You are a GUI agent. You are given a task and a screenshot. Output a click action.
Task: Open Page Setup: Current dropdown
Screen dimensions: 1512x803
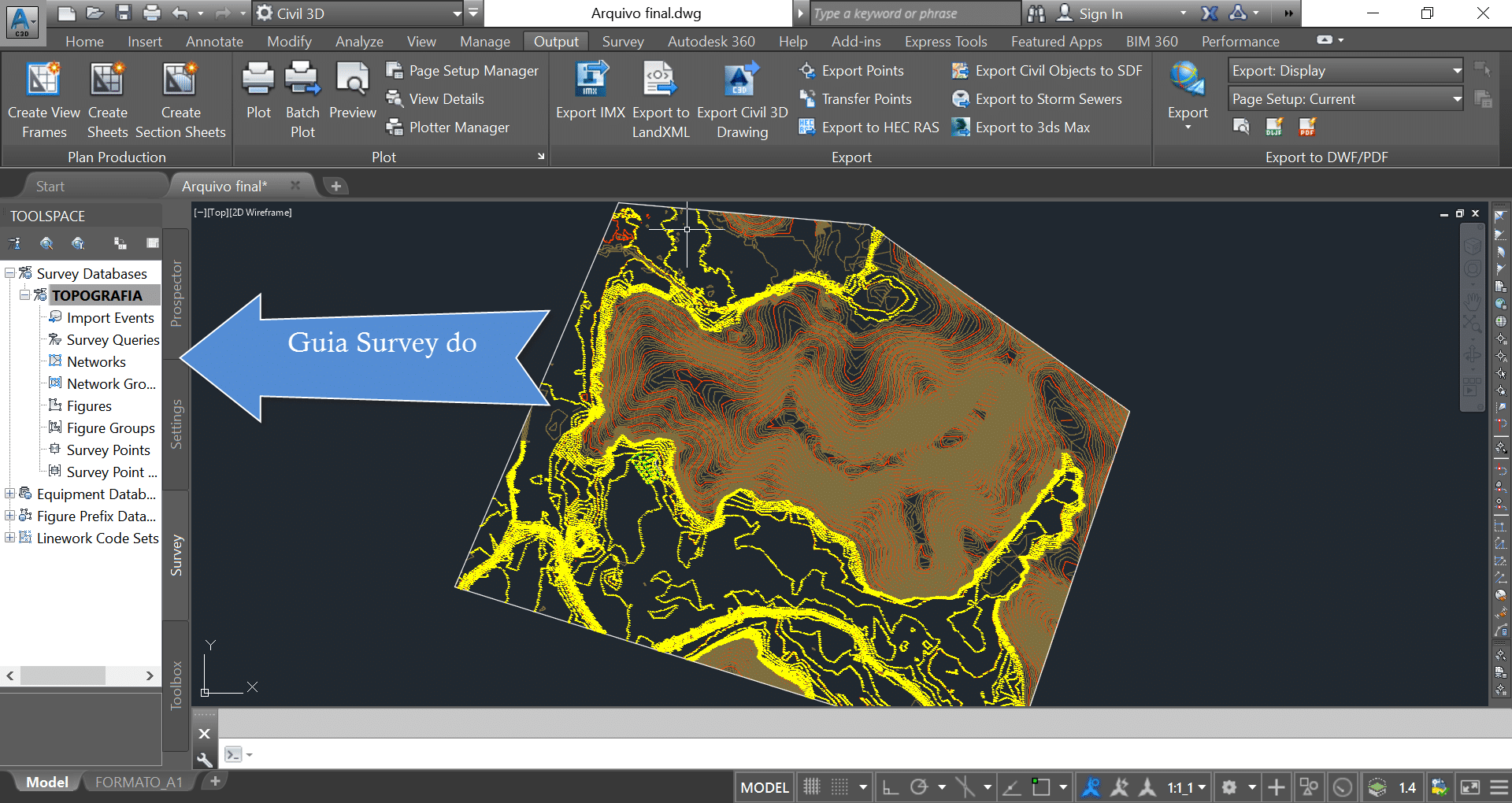point(1345,99)
